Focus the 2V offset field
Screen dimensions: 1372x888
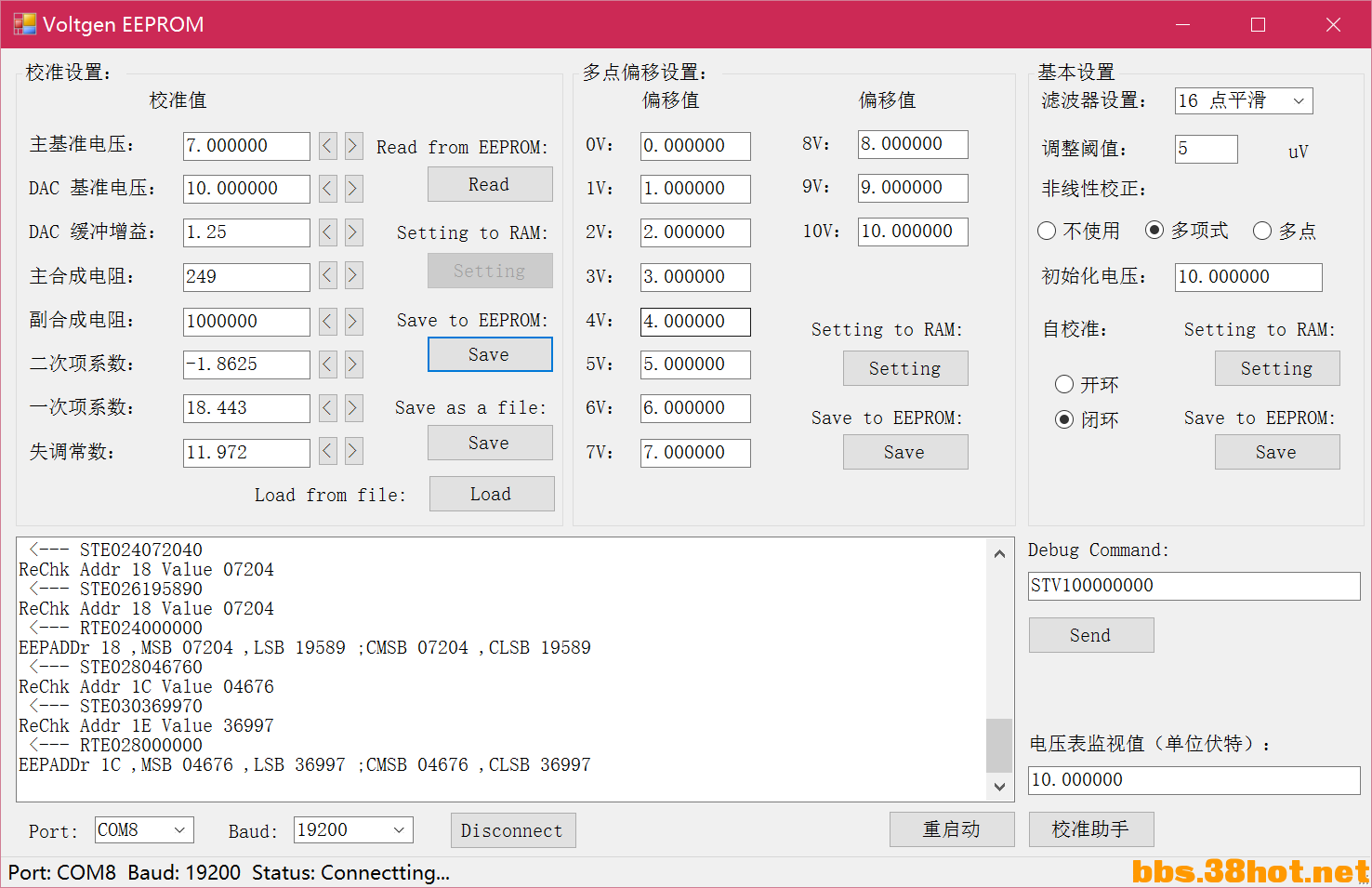pyautogui.click(x=695, y=232)
